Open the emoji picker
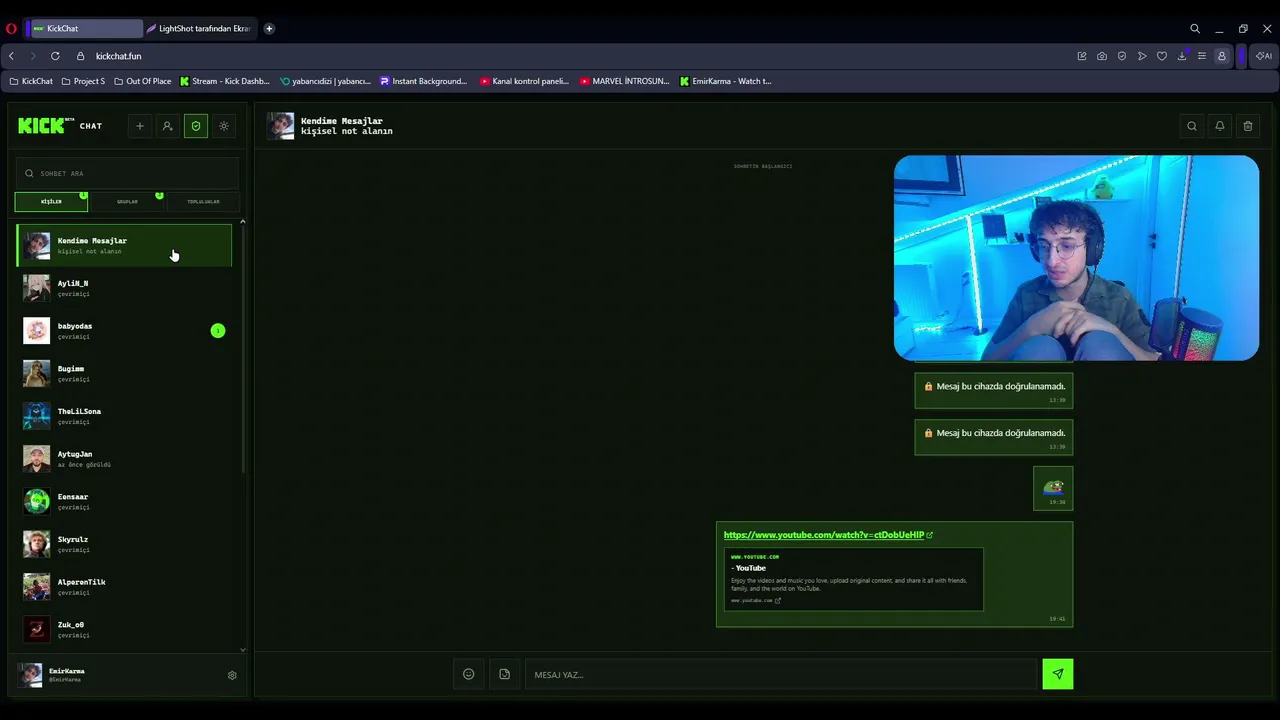The height and width of the screenshot is (720, 1280). click(x=468, y=674)
